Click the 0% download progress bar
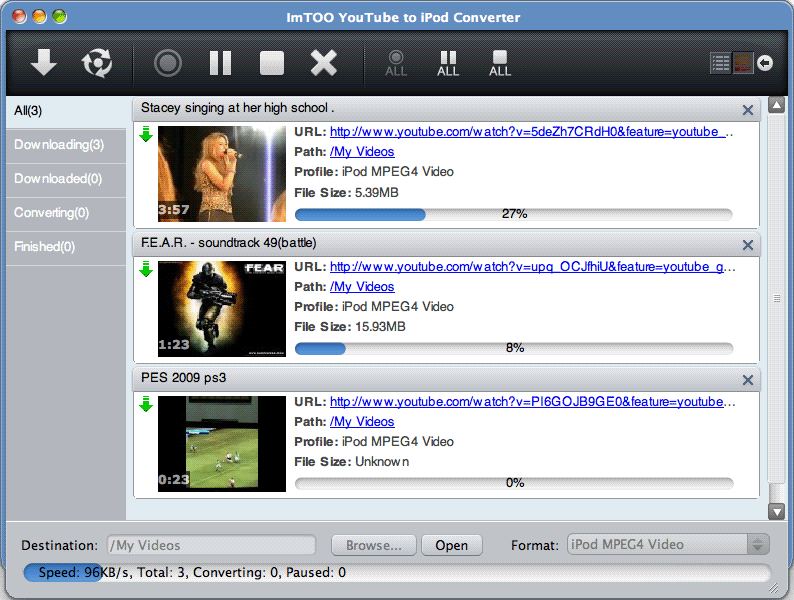This screenshot has height=600, width=794. (514, 484)
